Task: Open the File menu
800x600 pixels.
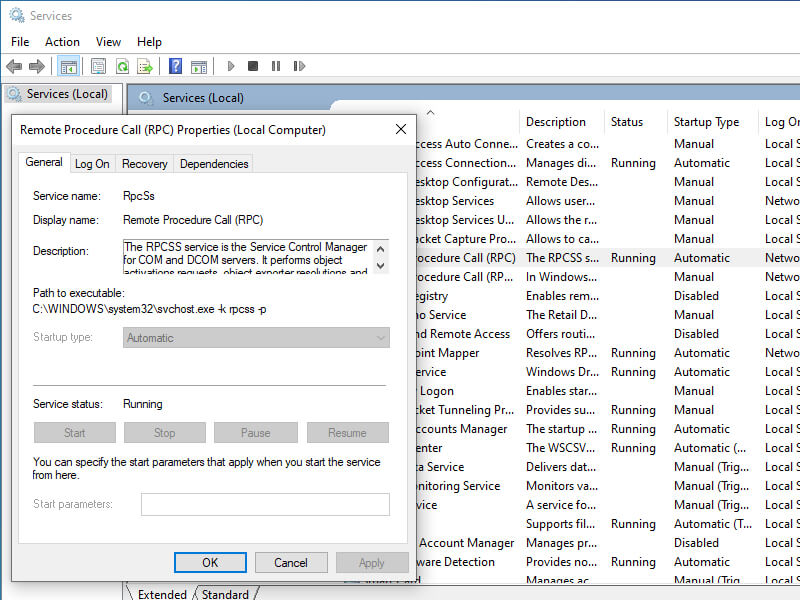Action: click(x=20, y=42)
